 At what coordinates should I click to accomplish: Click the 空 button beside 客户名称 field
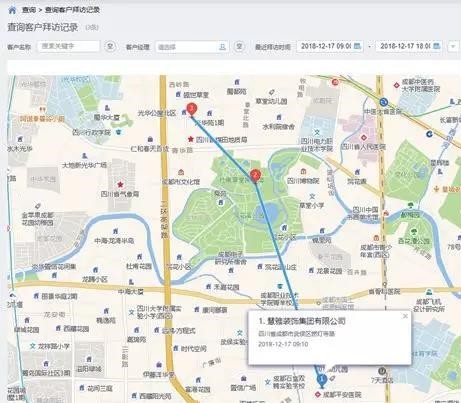[110, 46]
